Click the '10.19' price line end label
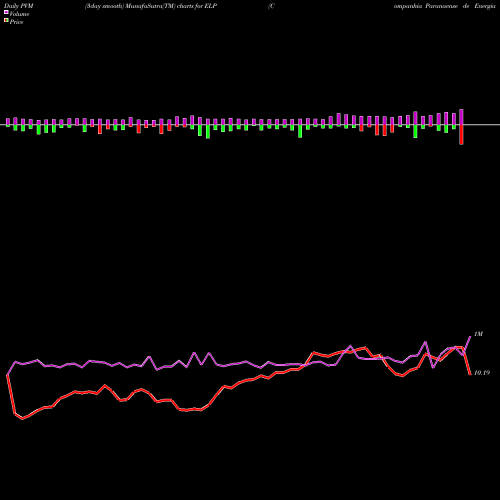Screen dimensions: 500x500 [482, 373]
